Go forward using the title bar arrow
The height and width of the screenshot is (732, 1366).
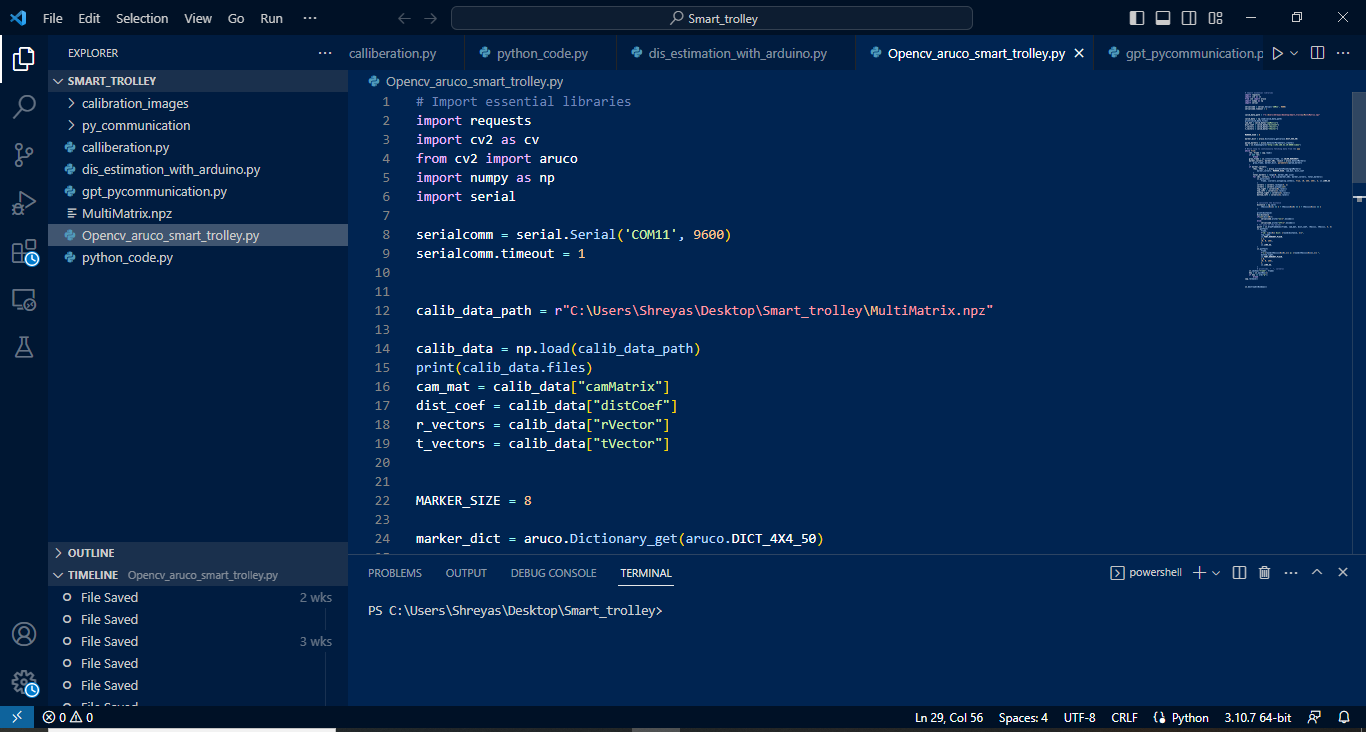point(431,18)
